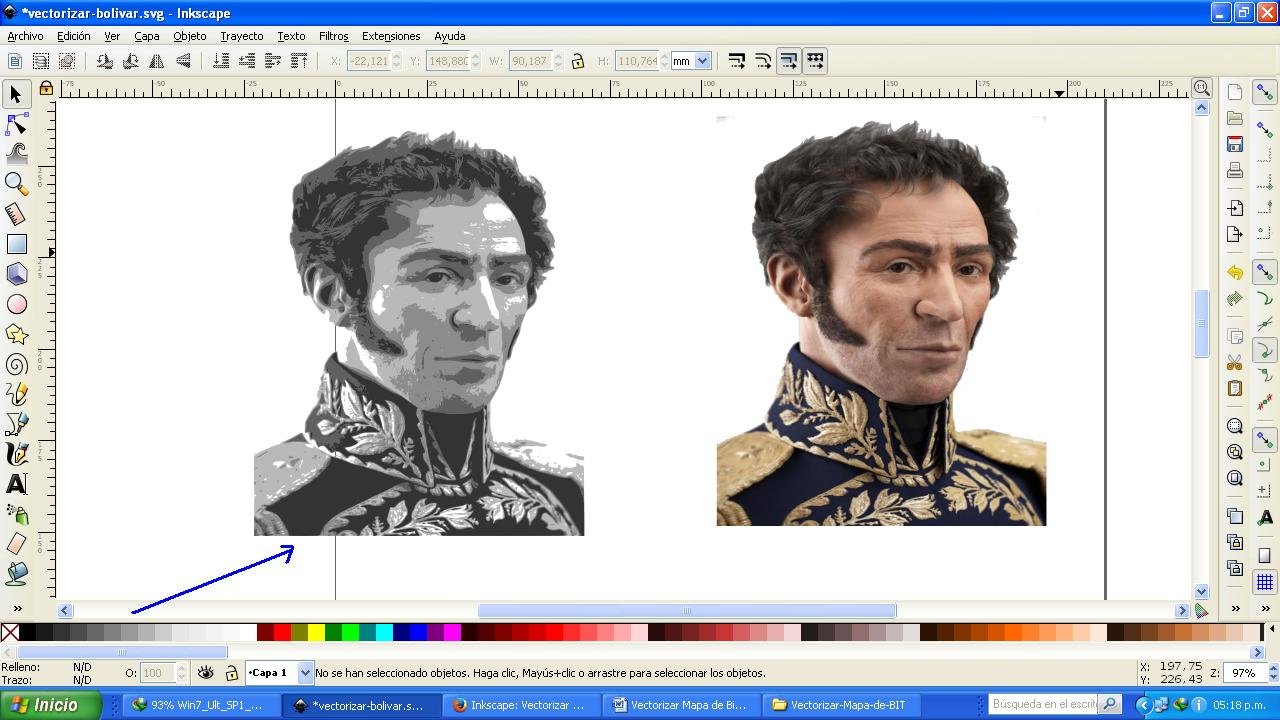Screen dimensions: 1280x720
Task: Click the horizontal canvas scrollbar thumb
Action: click(687, 611)
